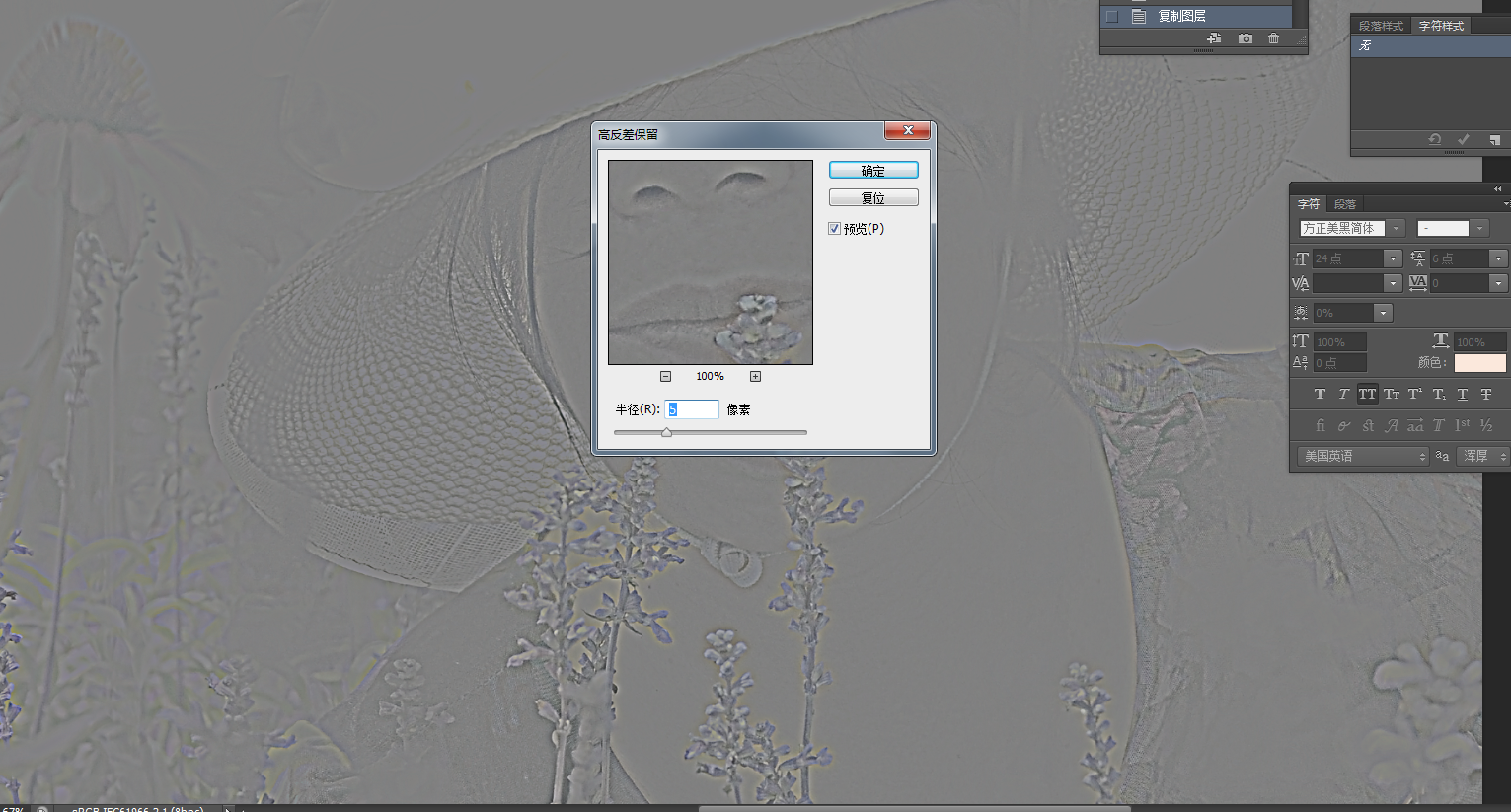Switch to the 段落 paragraph tab
1511x812 pixels.
pos(1345,204)
